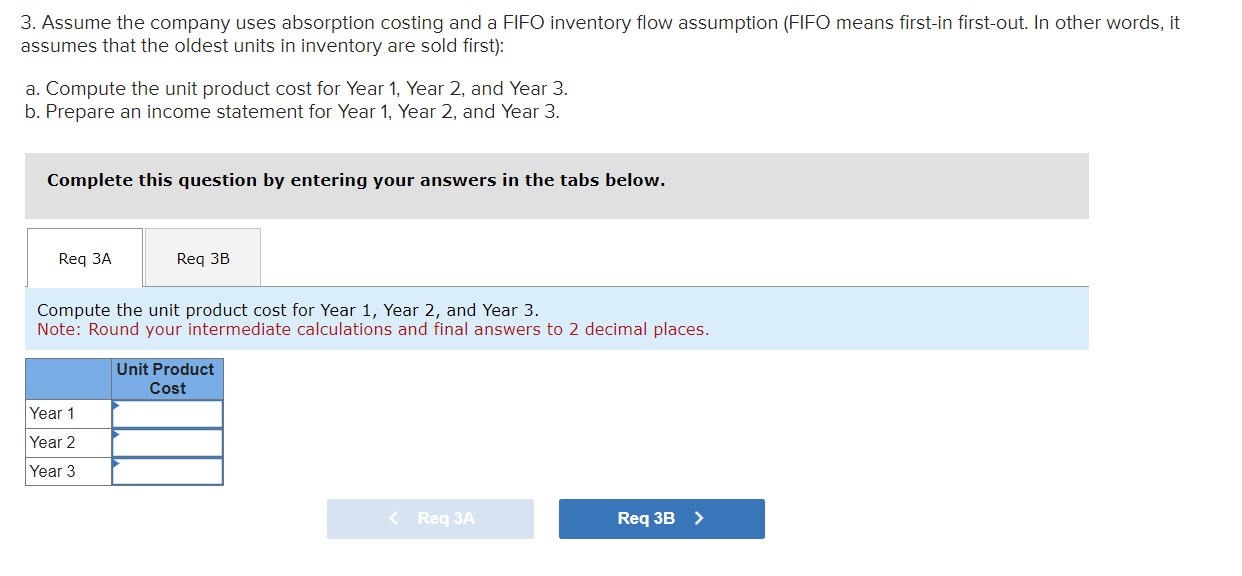Switch to the Req 3B tab

coord(202,258)
